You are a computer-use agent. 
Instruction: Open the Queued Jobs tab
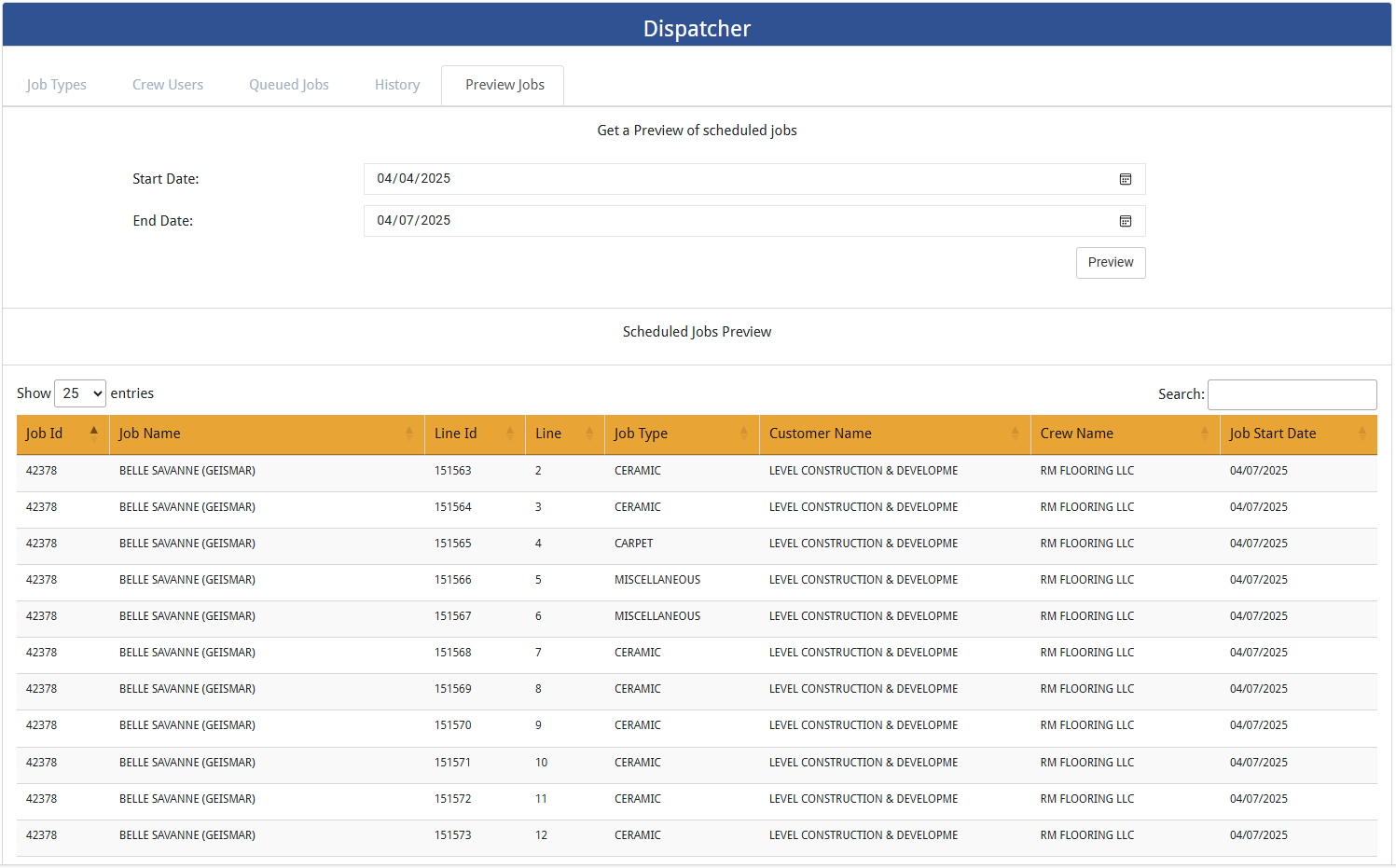[x=288, y=84]
